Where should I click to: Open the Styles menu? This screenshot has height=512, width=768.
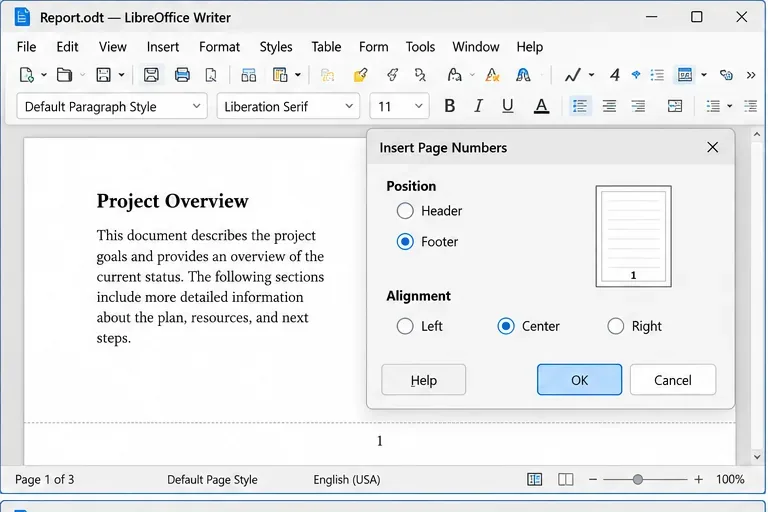pyautogui.click(x=276, y=47)
